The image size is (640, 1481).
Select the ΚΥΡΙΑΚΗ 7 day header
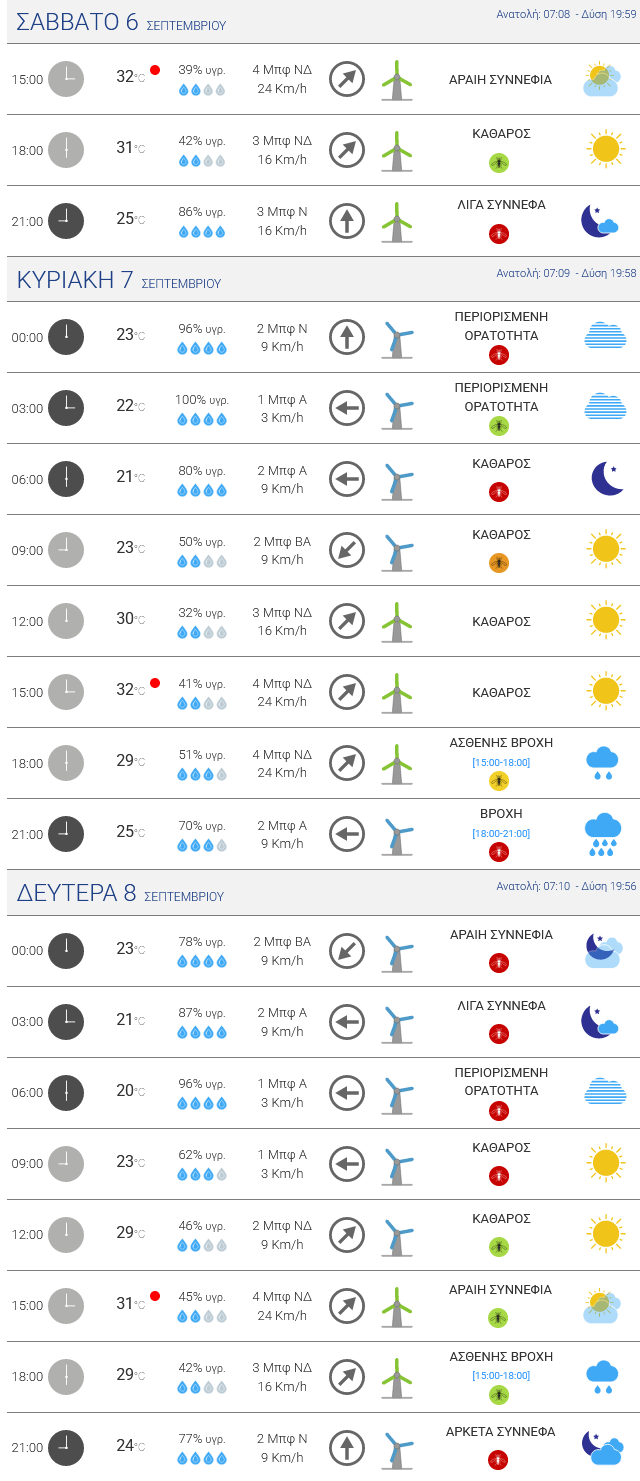[75, 280]
